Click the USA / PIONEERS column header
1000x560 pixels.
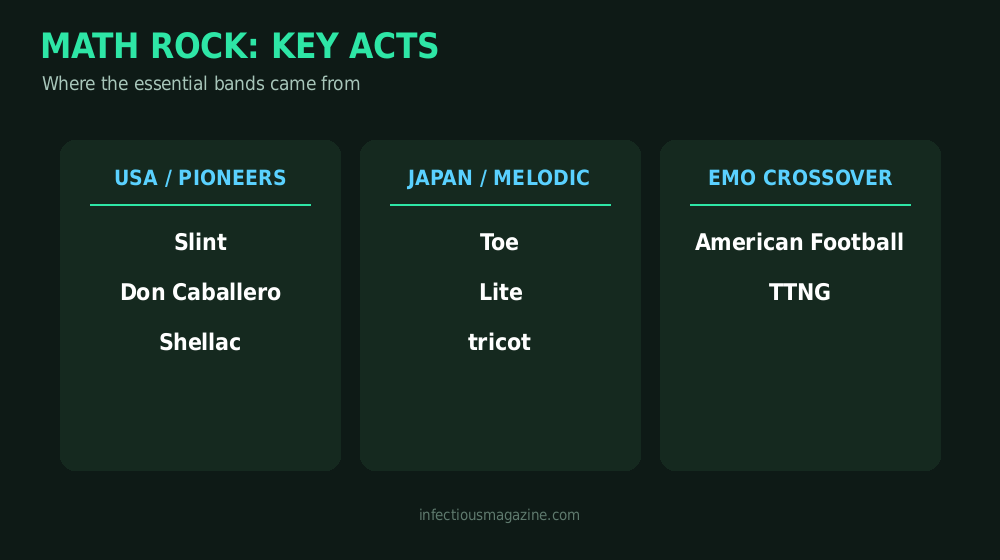[200, 178]
